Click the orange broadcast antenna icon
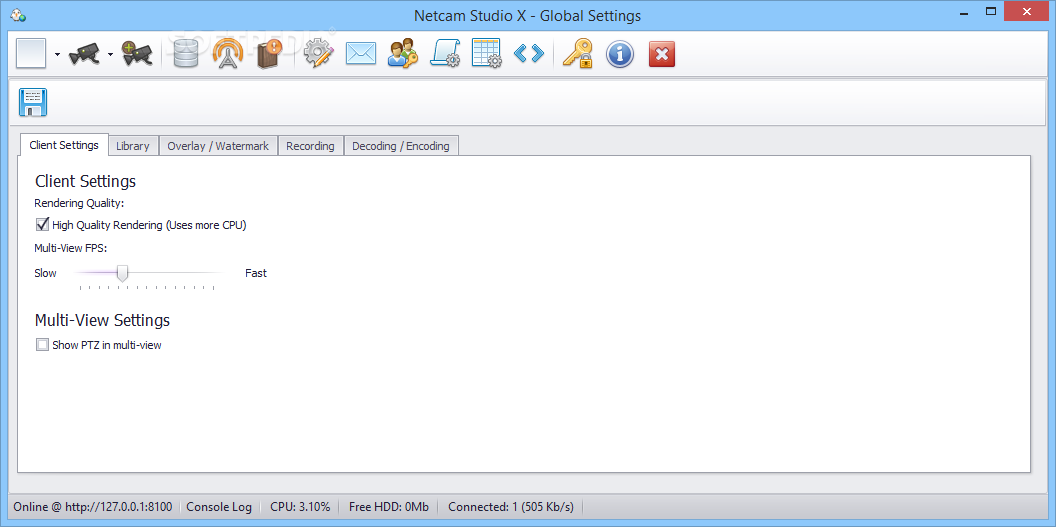The height and width of the screenshot is (527, 1056). click(228, 53)
